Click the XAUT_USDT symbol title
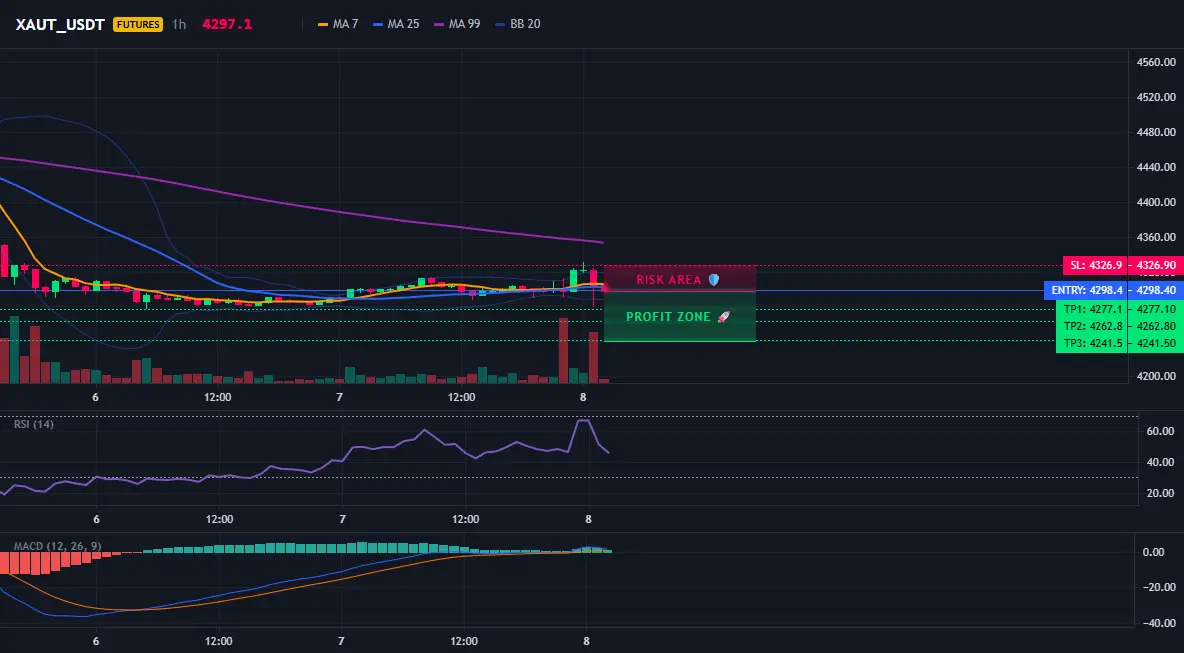1184x653 pixels. tap(60, 24)
